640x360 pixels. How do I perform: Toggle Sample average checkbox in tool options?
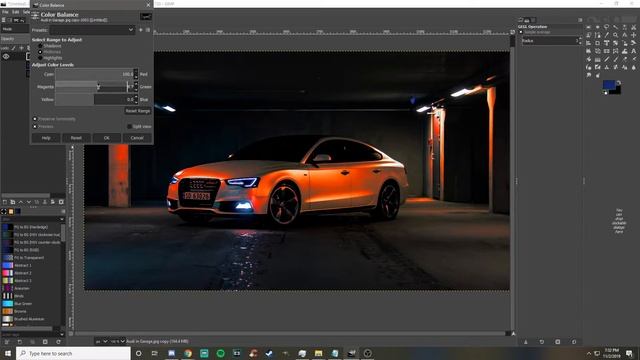point(521,32)
